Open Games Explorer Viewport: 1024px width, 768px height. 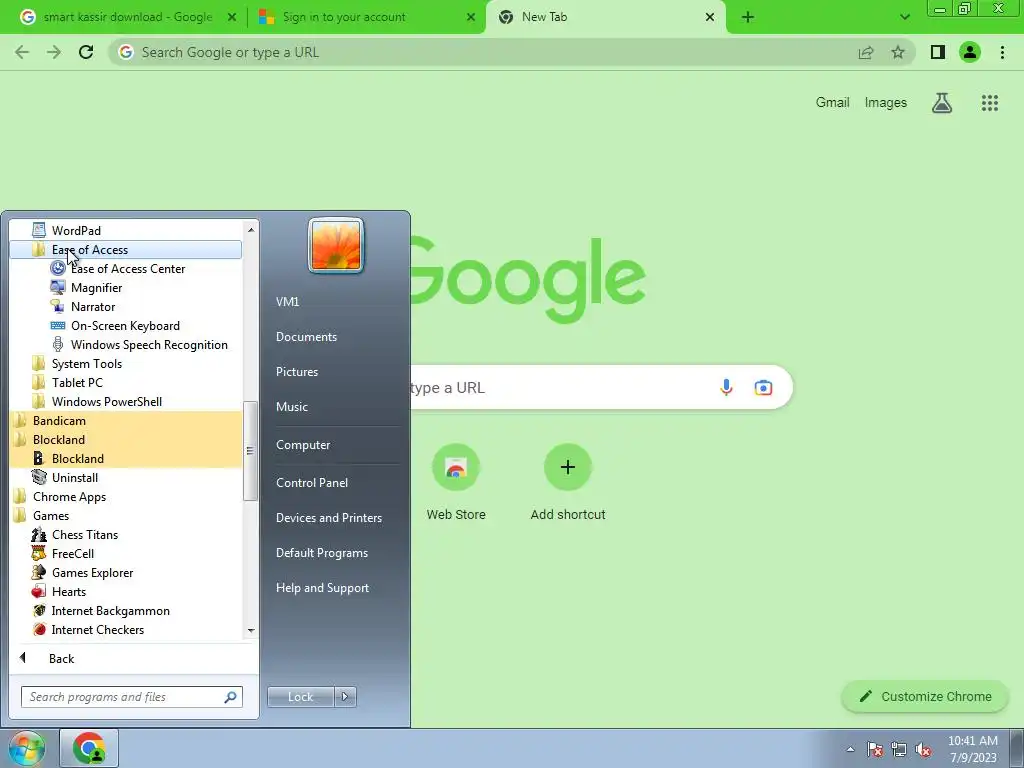(x=92, y=572)
